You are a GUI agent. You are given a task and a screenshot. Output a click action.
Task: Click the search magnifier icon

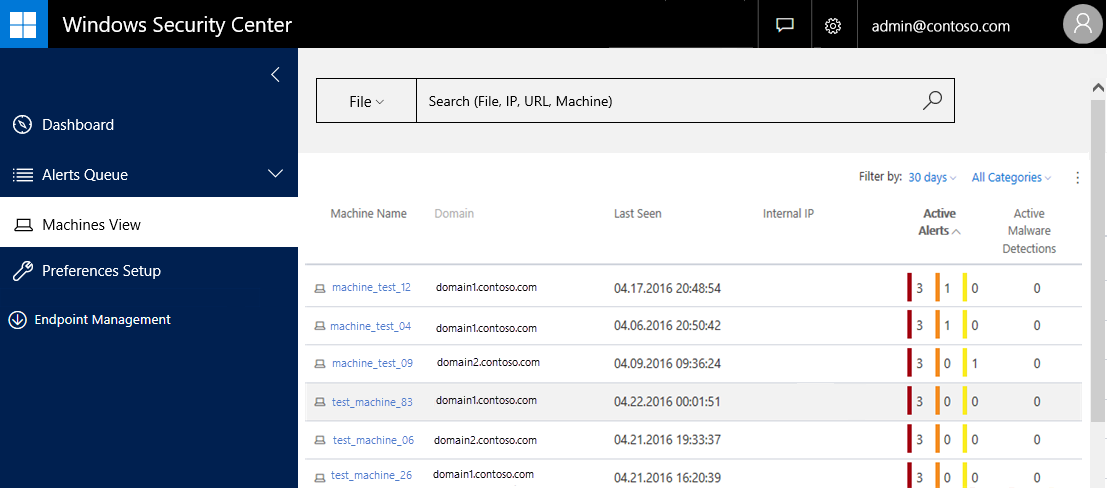(932, 100)
